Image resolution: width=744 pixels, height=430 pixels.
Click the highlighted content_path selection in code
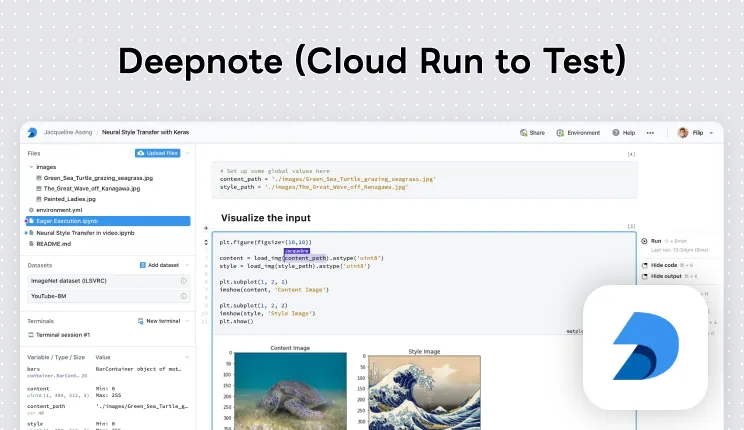[x=306, y=258]
